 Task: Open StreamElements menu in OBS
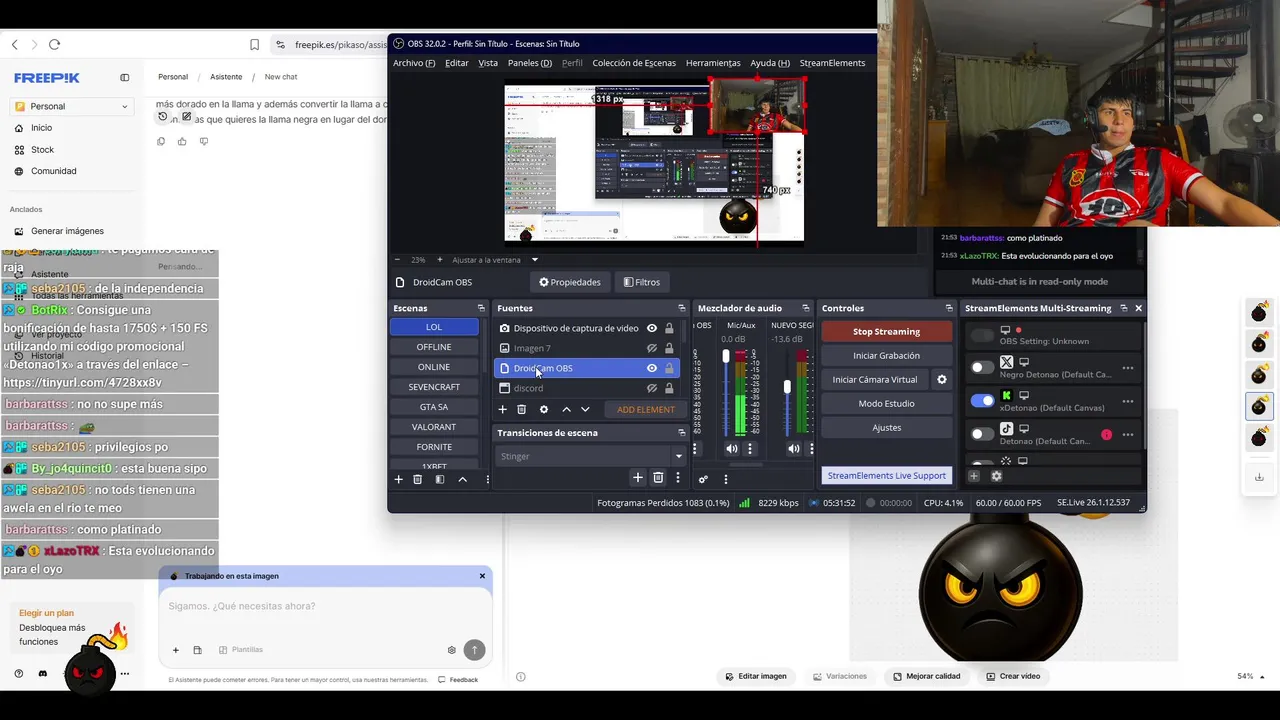(x=832, y=63)
